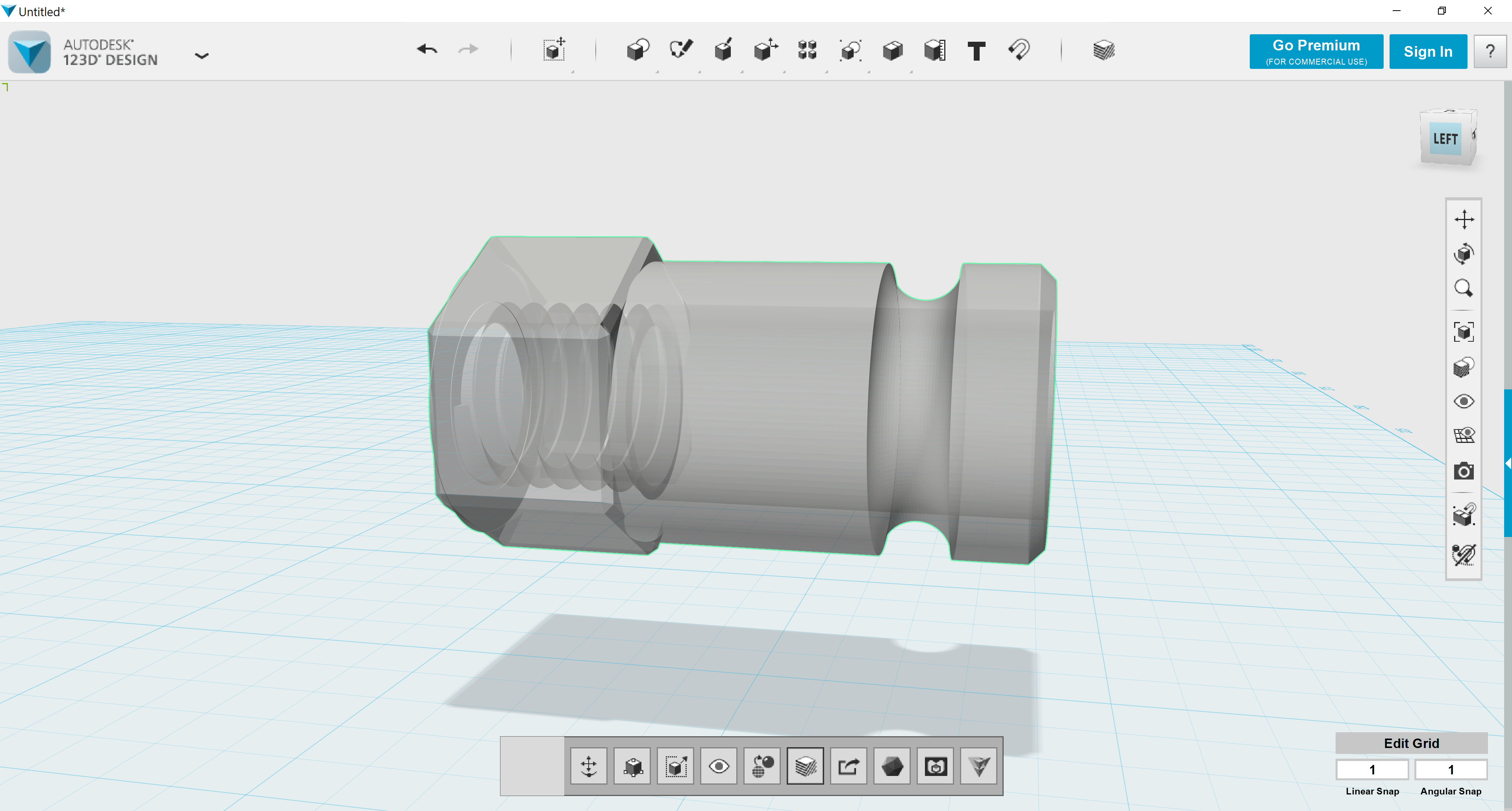Click the Linear Snap value field
This screenshot has height=811, width=1512.
coord(1372,769)
